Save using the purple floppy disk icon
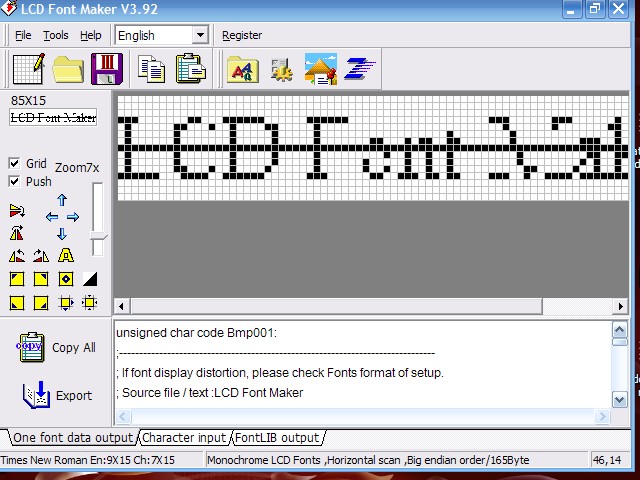Screen dimensions: 640x480 click(x=107, y=69)
